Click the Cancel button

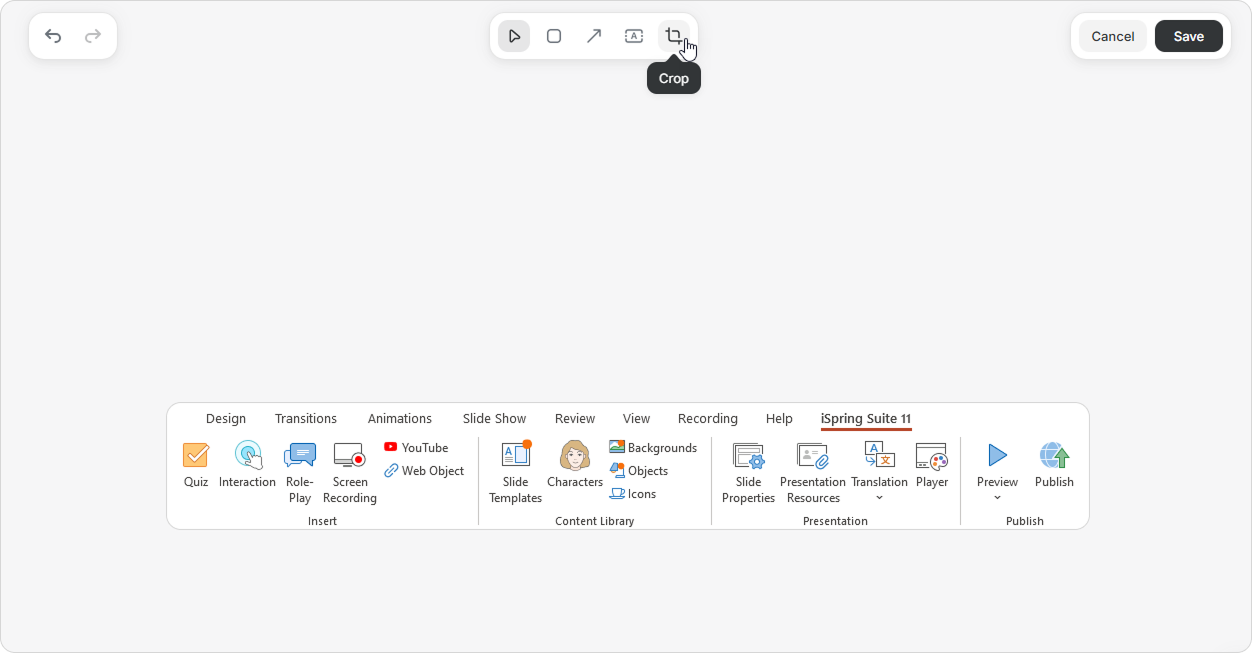tap(1112, 36)
